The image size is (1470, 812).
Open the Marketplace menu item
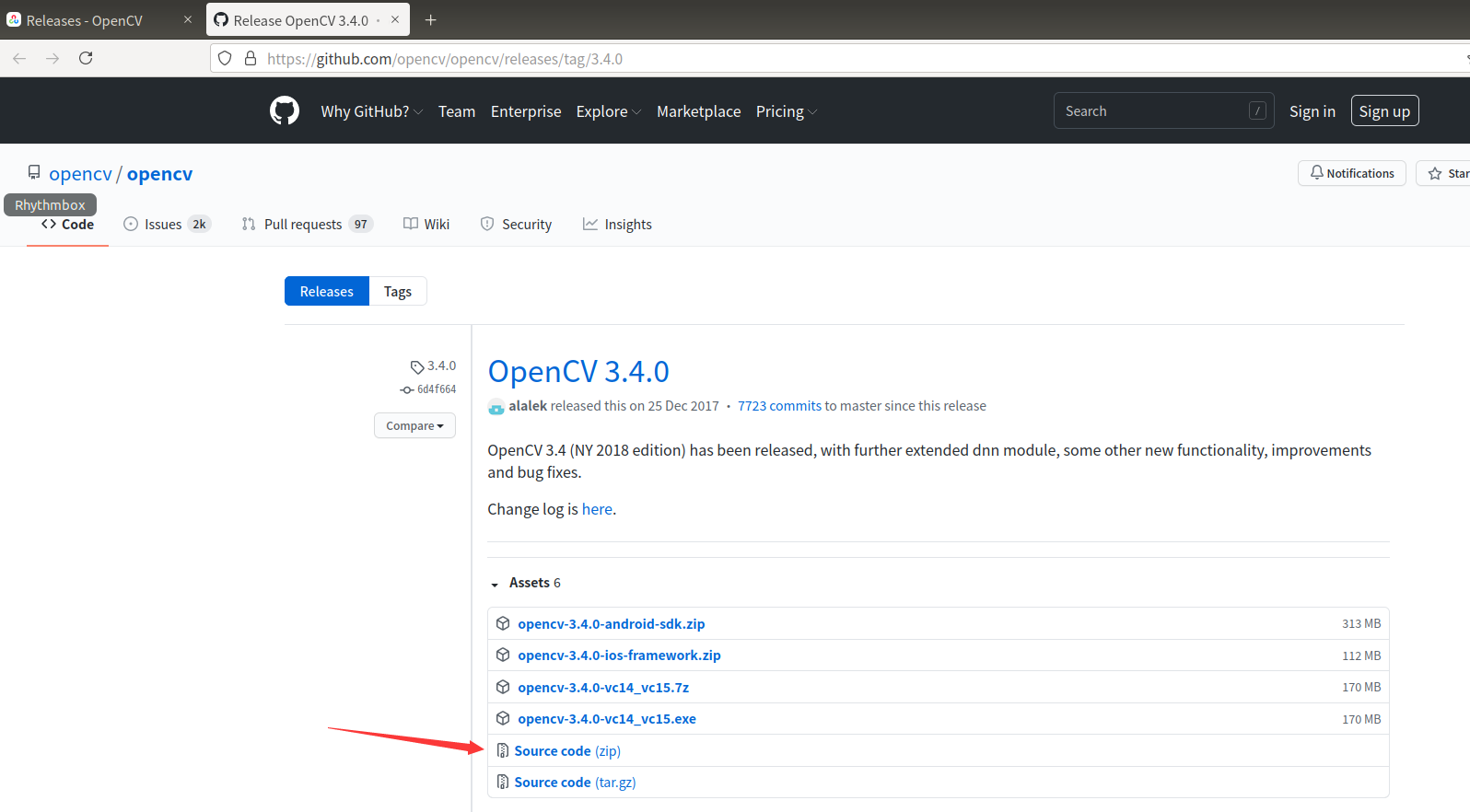698,111
